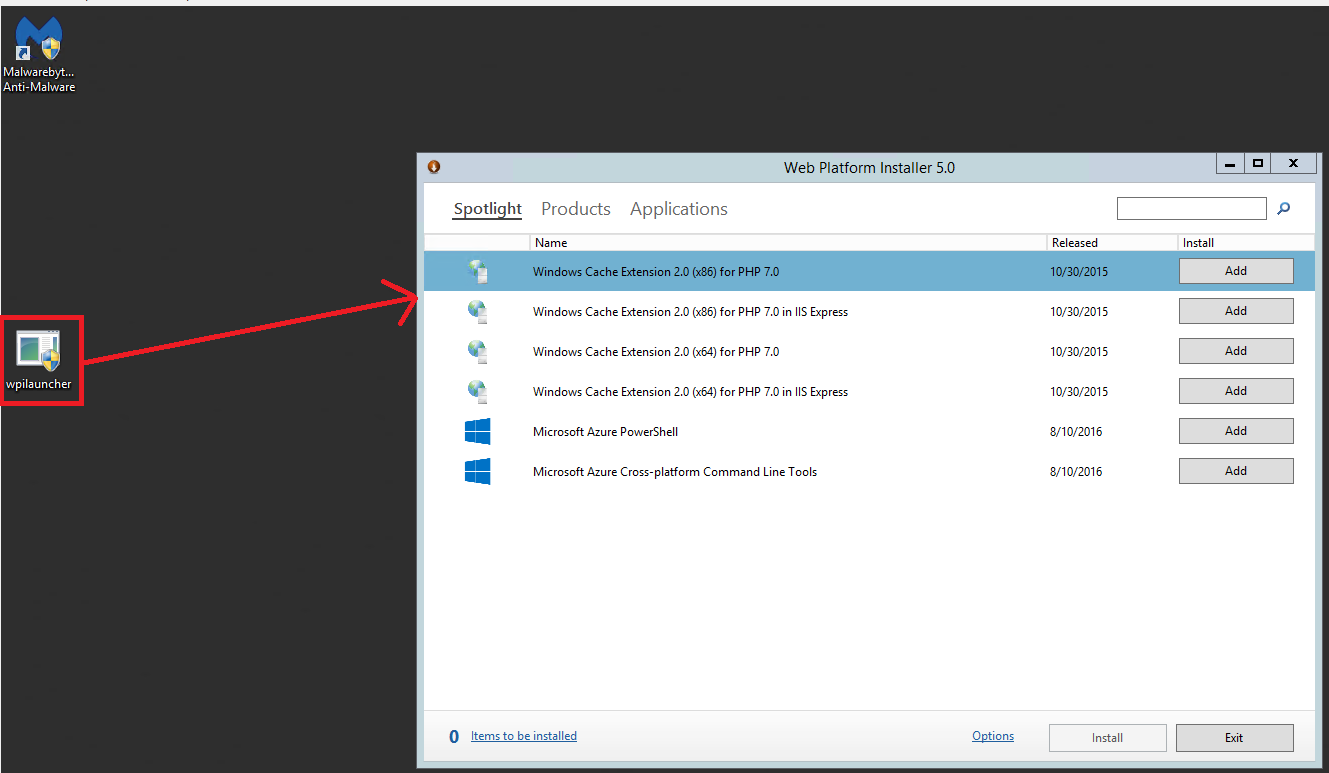Image resolution: width=1329 pixels, height=773 pixels.
Task: Click the Install button
Action: (1108, 738)
